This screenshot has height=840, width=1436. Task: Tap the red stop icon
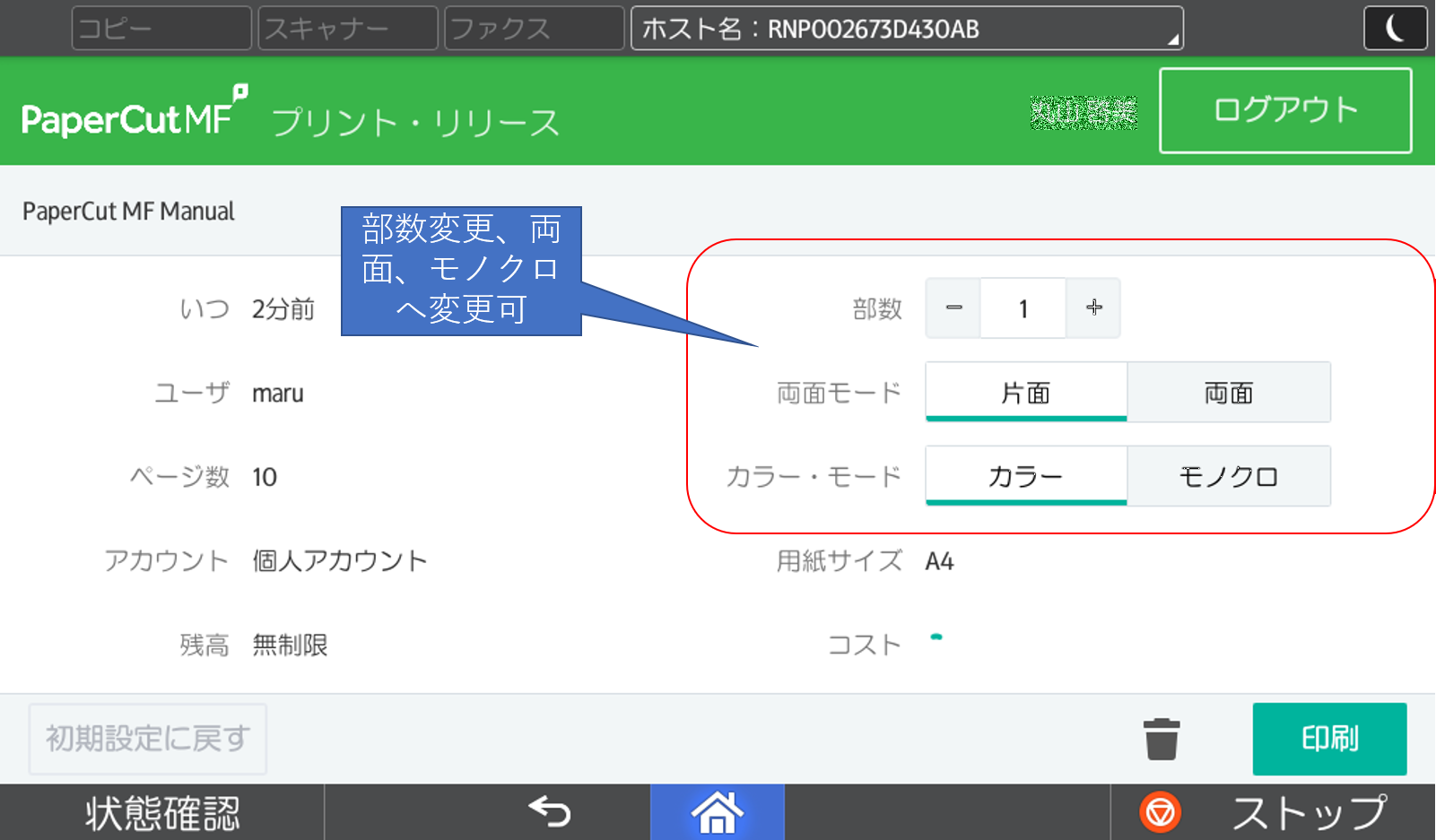tap(1160, 812)
